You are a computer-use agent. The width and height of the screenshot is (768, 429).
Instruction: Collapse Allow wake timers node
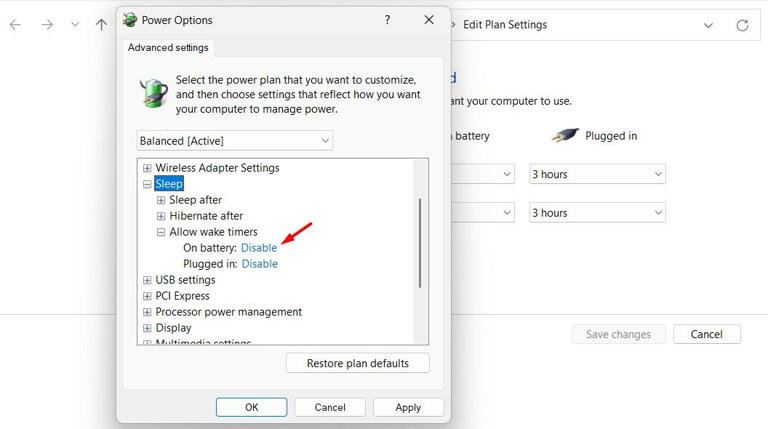click(x=161, y=232)
